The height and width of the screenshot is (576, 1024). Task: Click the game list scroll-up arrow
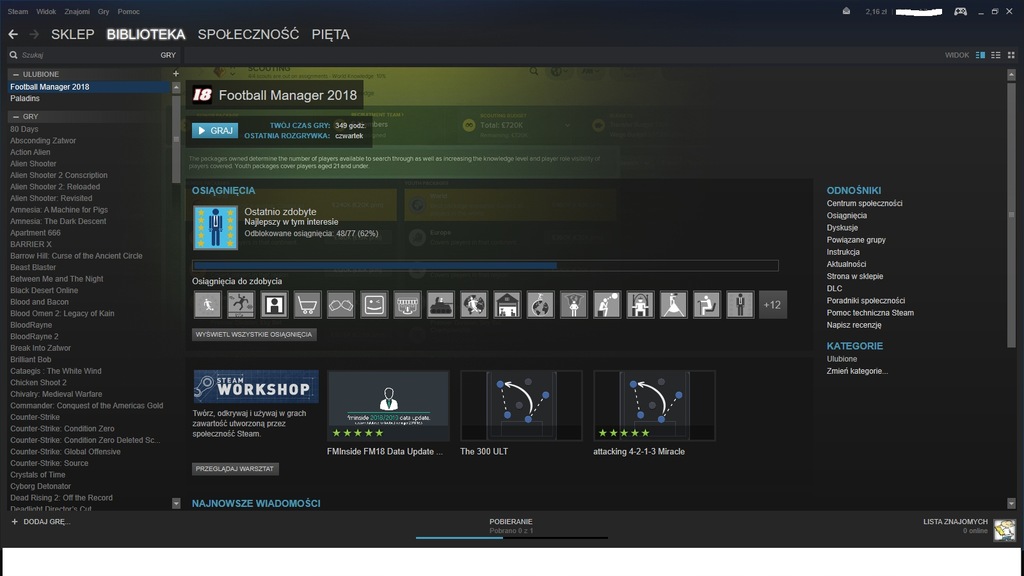(176, 88)
